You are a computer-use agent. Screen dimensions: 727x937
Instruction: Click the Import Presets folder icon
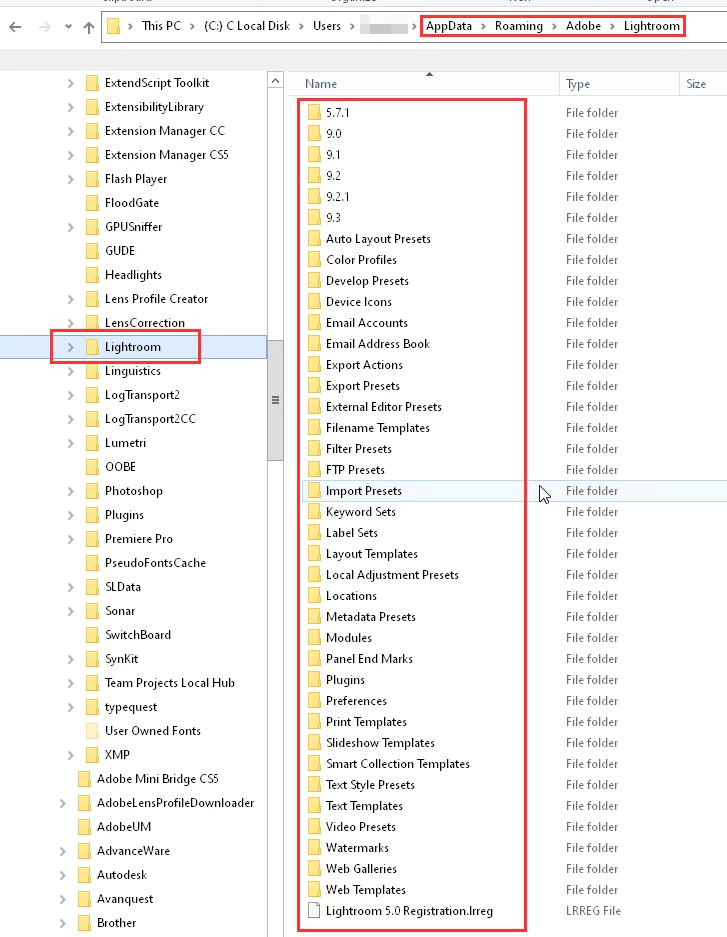(x=314, y=491)
